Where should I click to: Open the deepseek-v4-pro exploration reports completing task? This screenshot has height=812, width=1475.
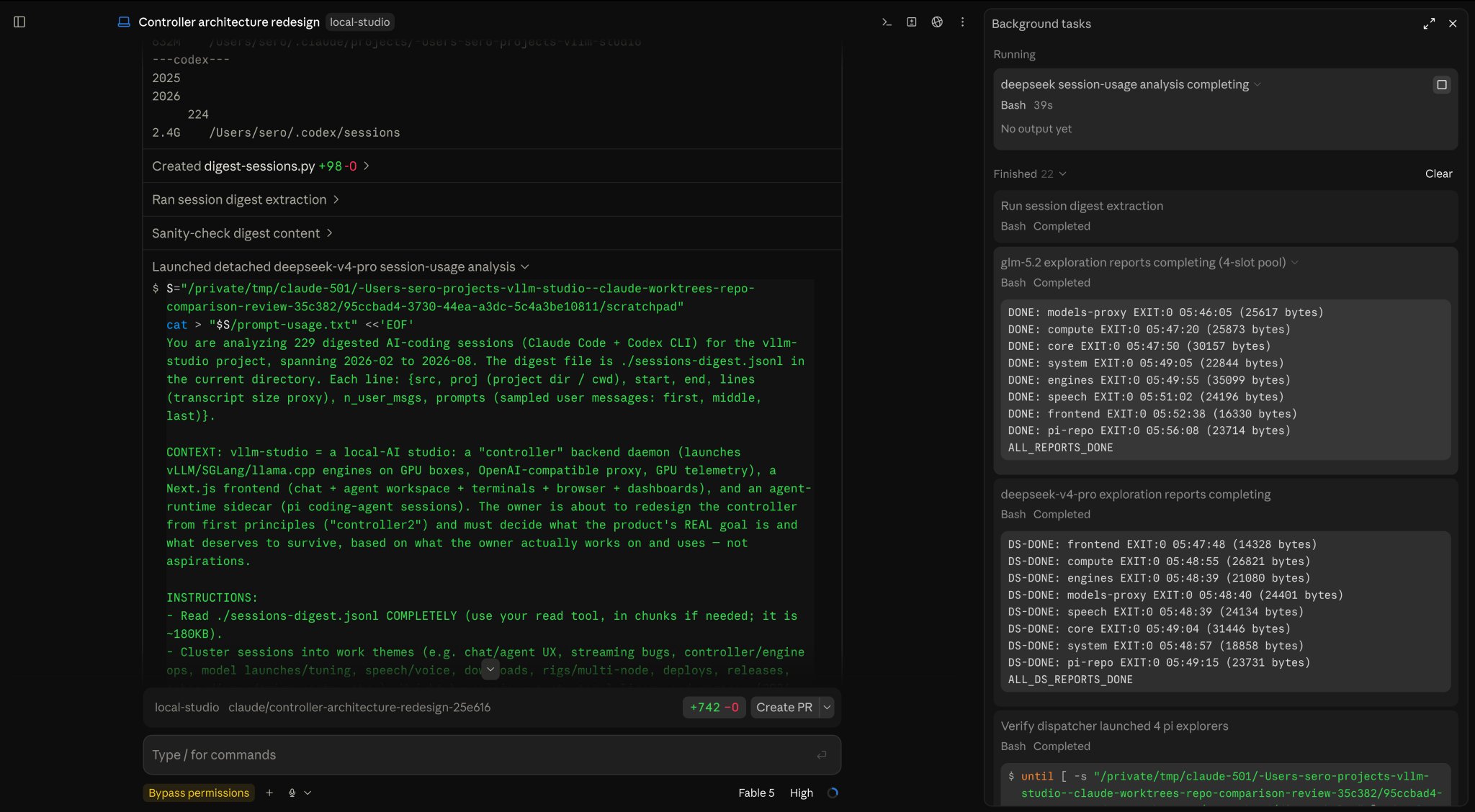pos(1135,495)
